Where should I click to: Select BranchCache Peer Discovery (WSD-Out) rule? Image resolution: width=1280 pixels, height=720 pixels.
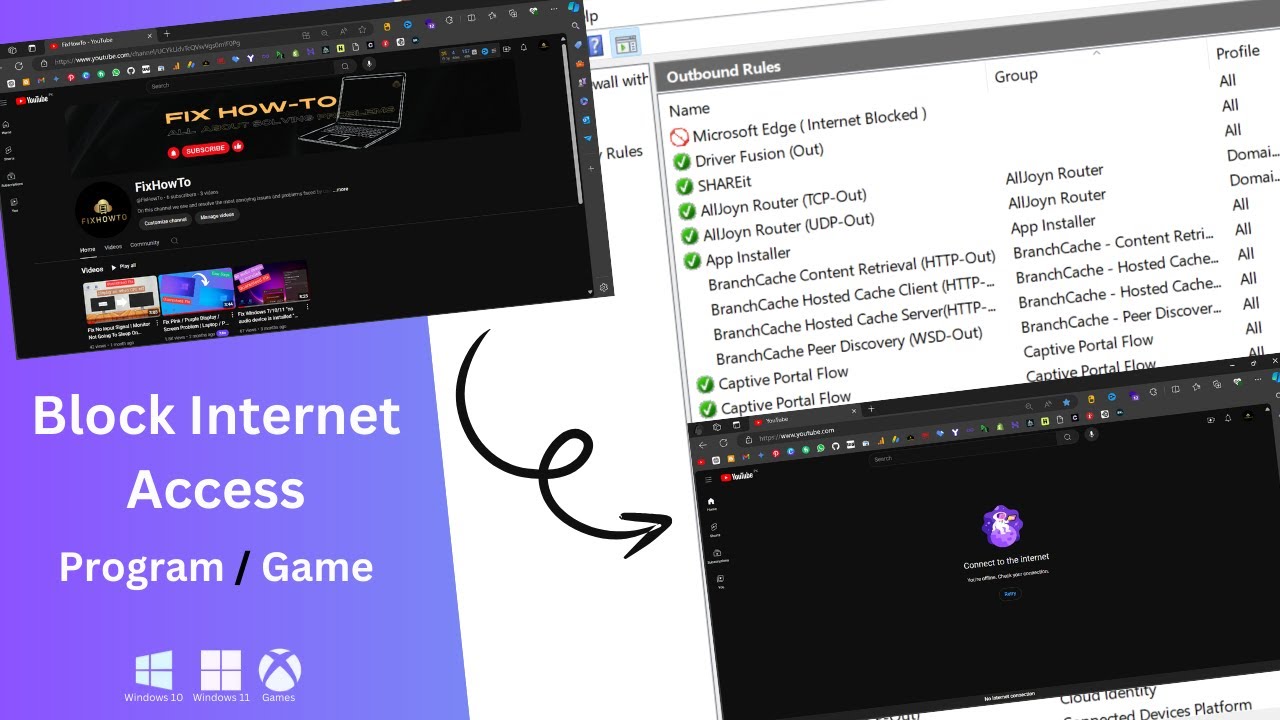coord(849,346)
